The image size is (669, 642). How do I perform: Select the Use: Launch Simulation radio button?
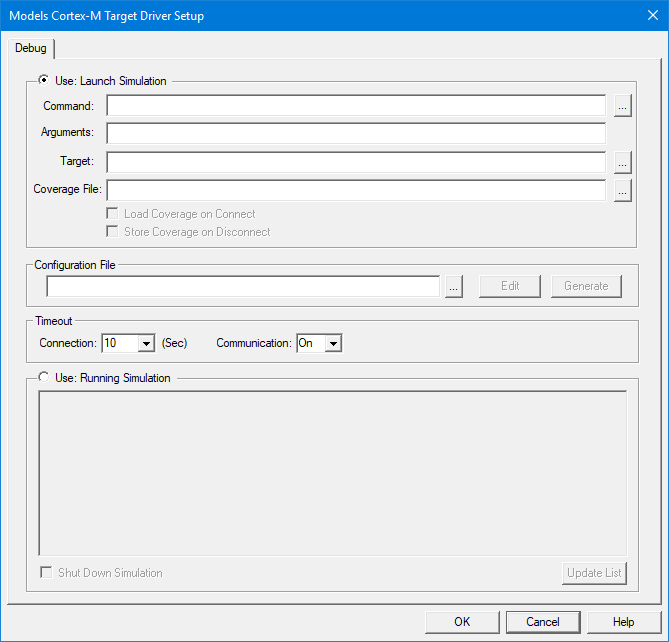point(44,81)
